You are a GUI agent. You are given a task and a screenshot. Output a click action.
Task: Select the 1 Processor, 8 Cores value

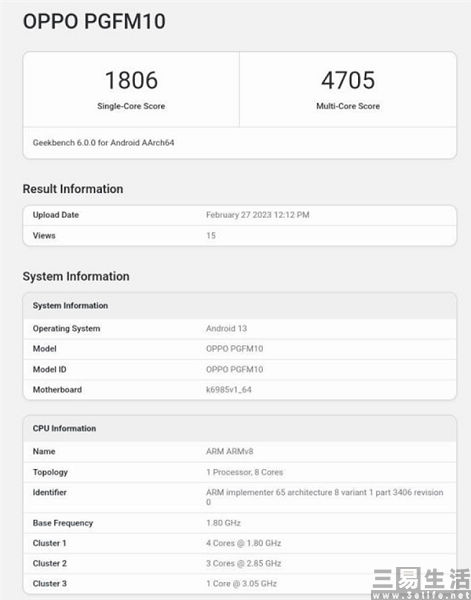coord(244,472)
